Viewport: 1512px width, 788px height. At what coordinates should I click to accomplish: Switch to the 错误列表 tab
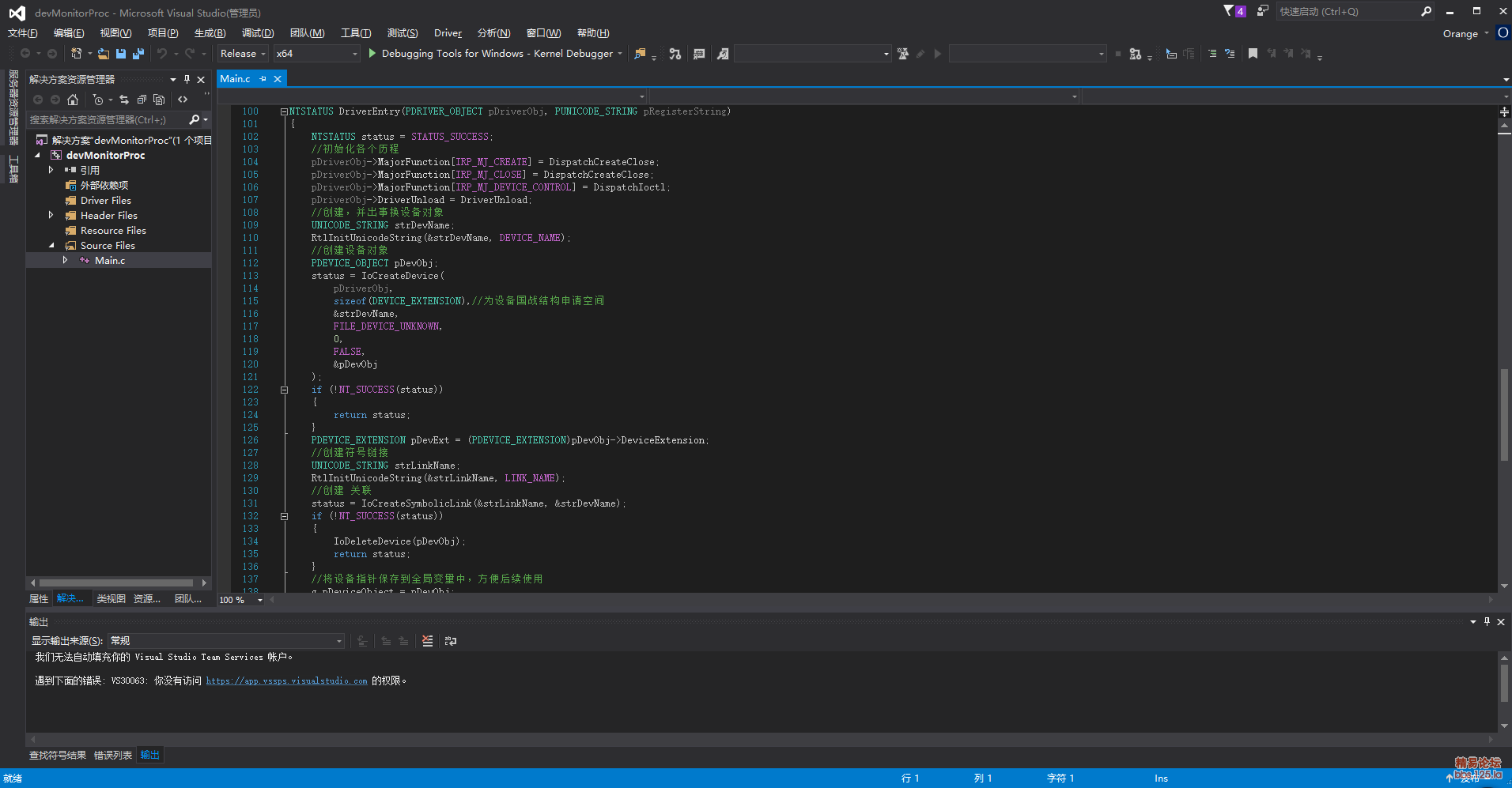pos(113,755)
